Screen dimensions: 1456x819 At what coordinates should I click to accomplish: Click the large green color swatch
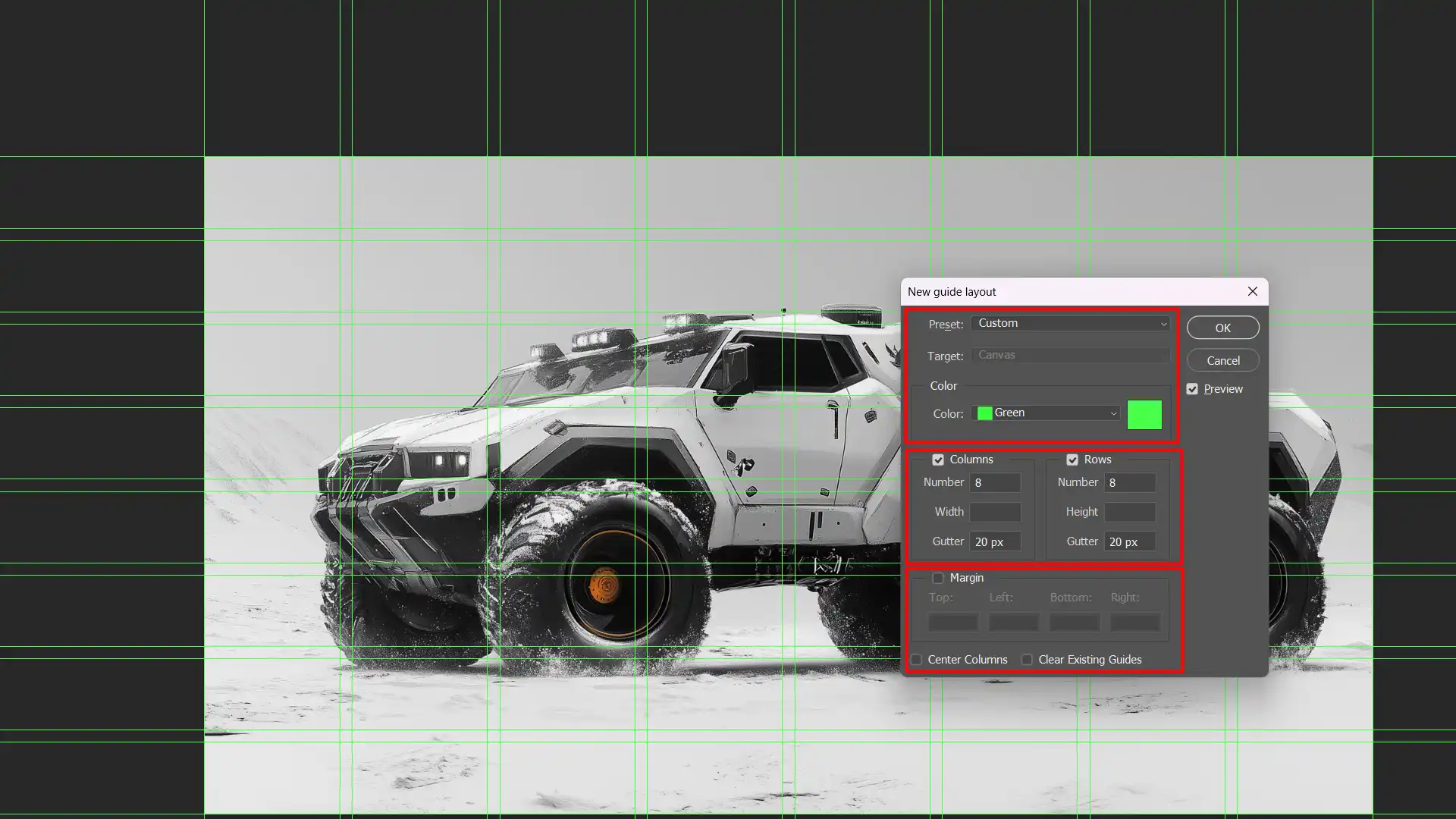coord(1144,415)
